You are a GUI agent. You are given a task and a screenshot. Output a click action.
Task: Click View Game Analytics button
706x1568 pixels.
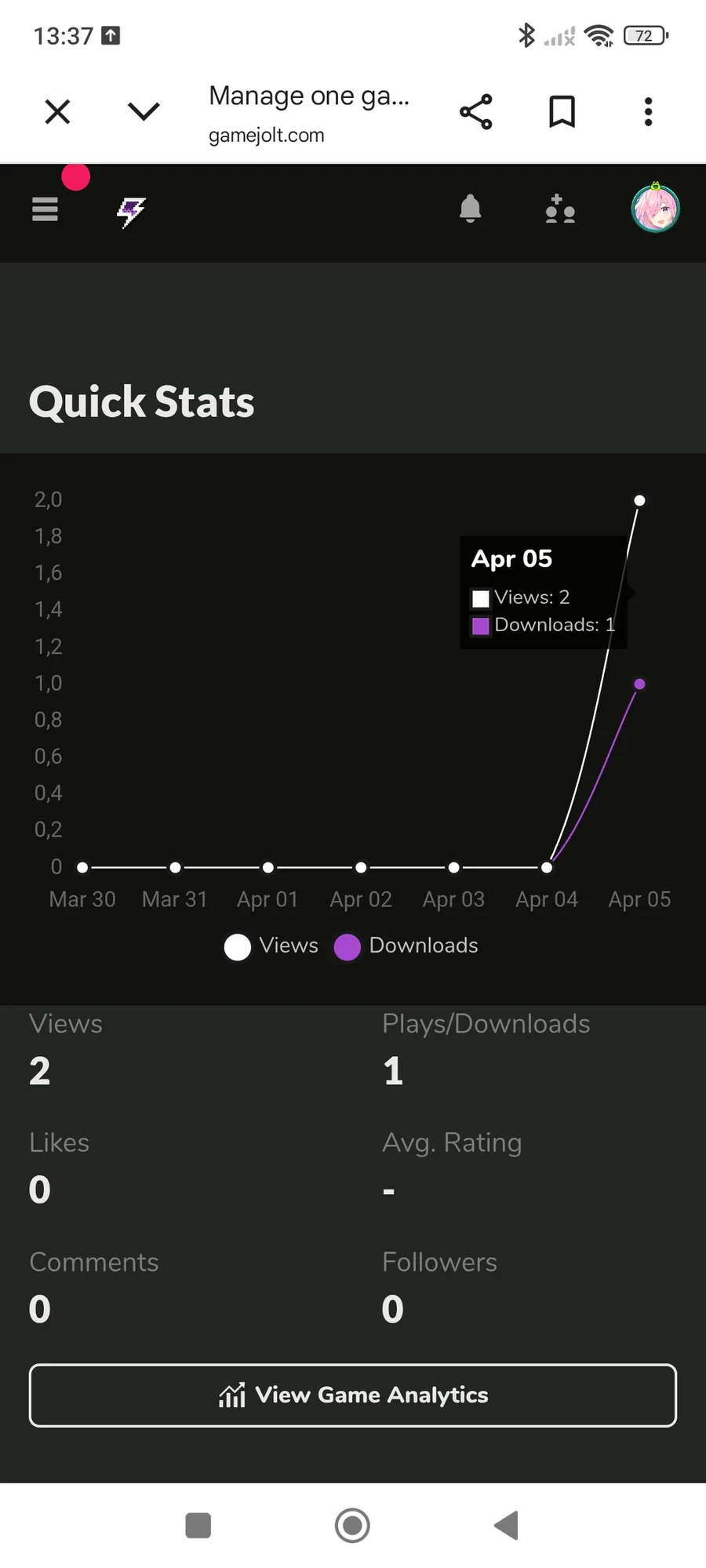coord(353,1396)
